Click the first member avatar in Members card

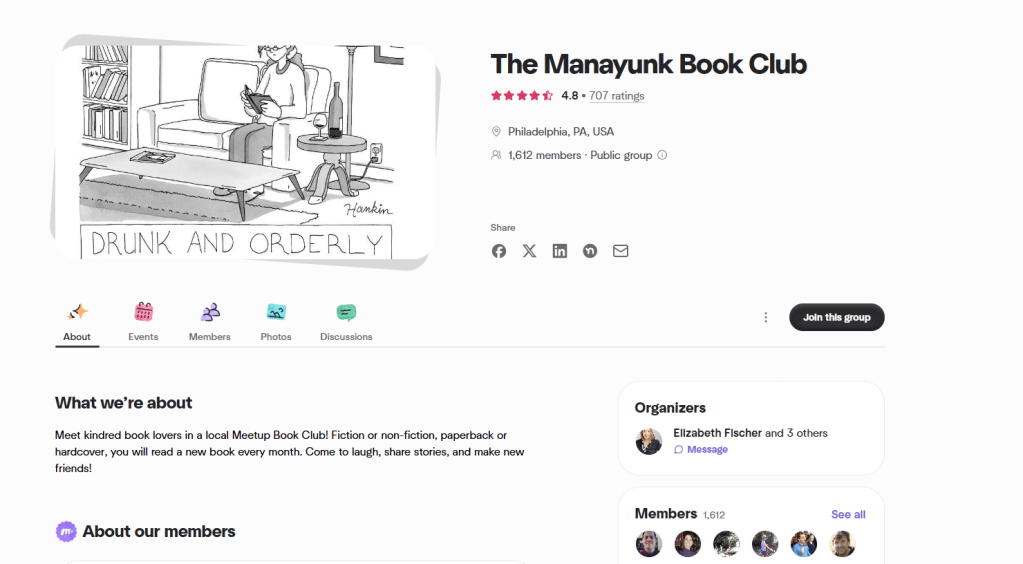pyautogui.click(x=649, y=544)
